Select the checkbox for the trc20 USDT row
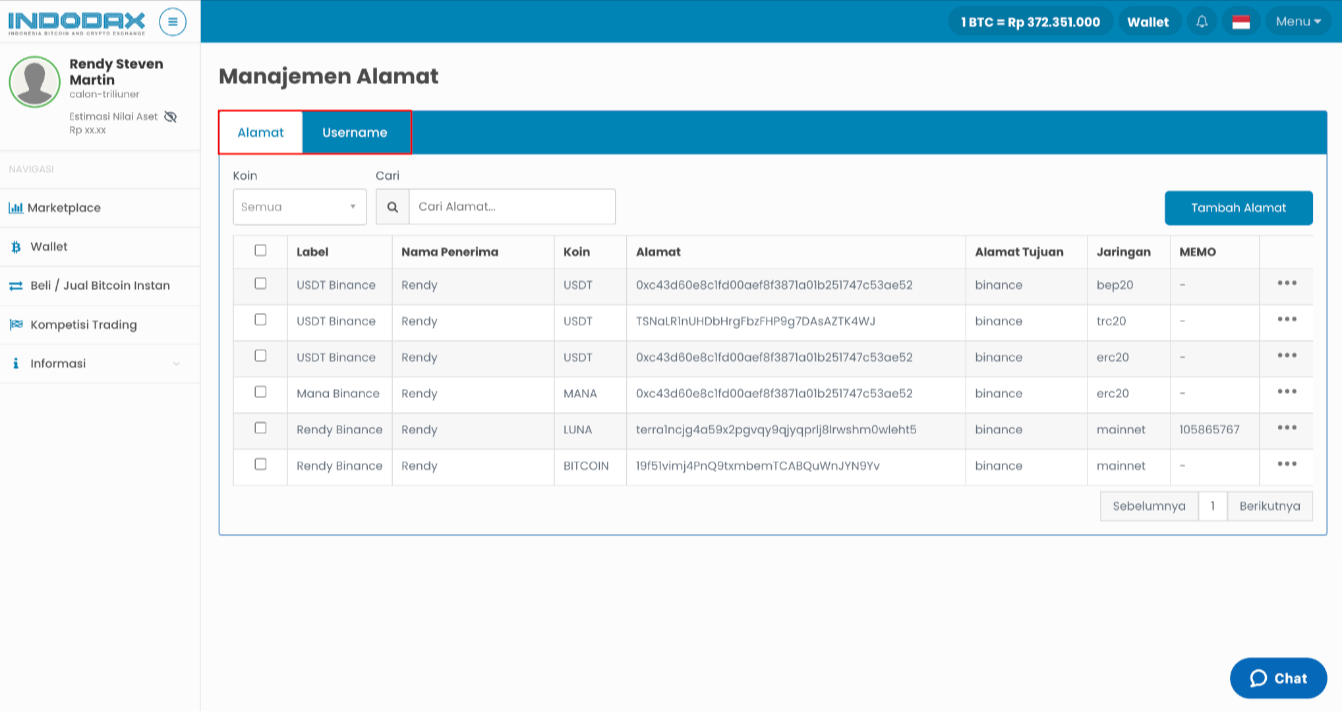The width and height of the screenshot is (1342, 720). click(260, 320)
